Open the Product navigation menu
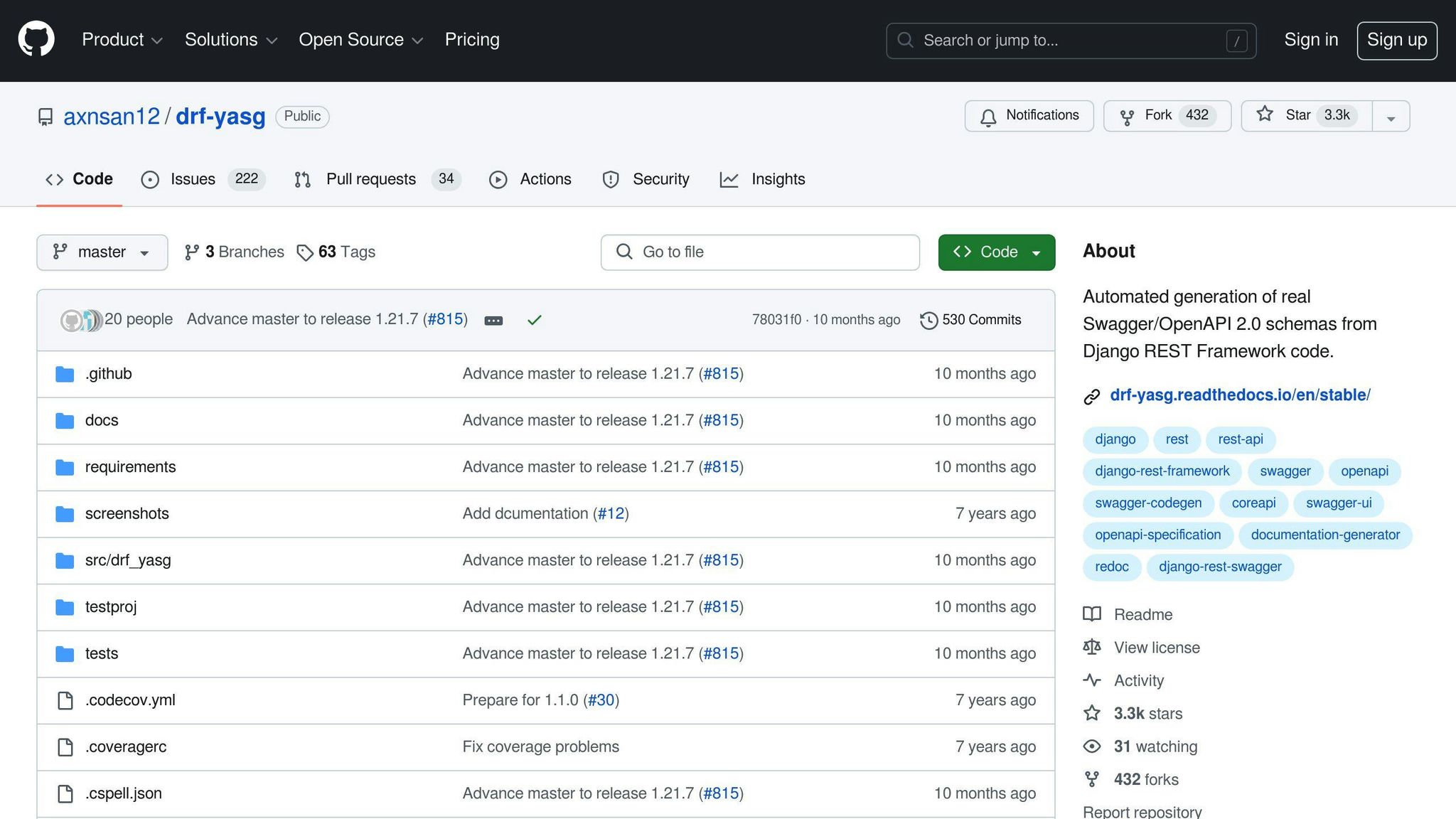This screenshot has height=819, width=1456. [x=122, y=40]
